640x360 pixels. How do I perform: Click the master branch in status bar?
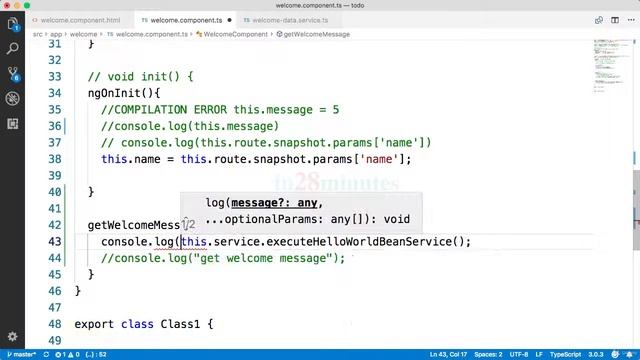pyautogui.click(x=21, y=354)
